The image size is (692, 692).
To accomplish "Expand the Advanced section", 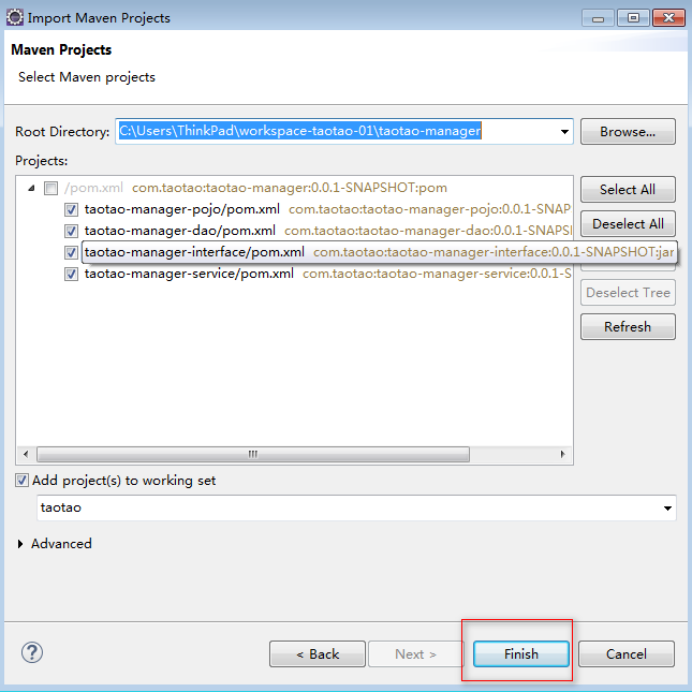I will (20, 544).
